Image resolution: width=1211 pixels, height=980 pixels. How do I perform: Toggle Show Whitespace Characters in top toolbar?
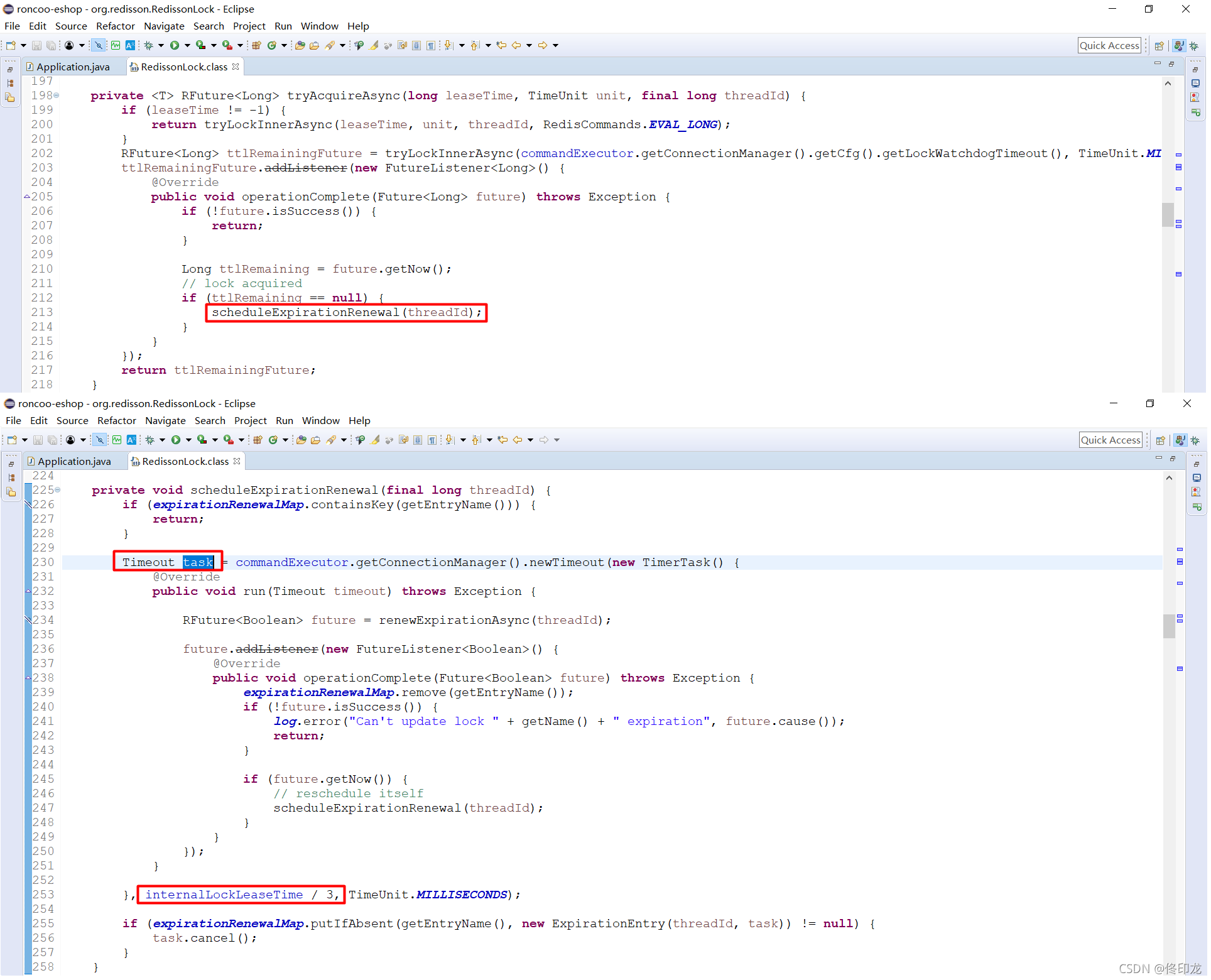coord(431,45)
